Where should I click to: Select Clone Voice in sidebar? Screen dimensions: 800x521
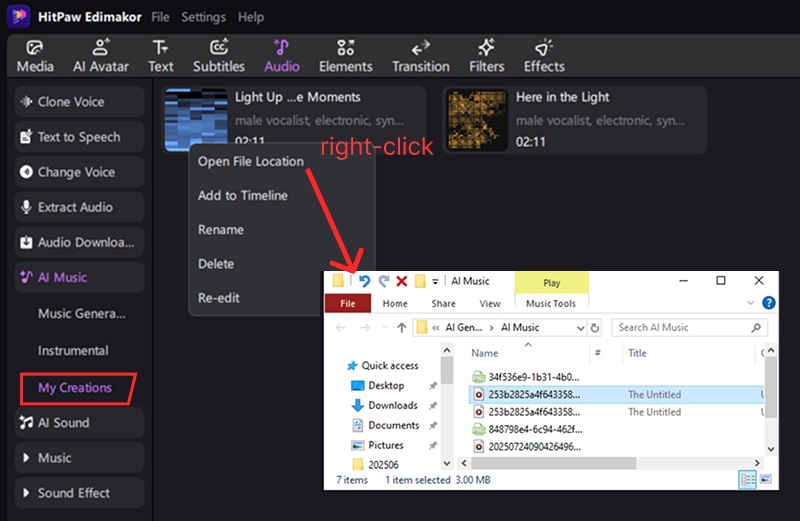(79, 102)
